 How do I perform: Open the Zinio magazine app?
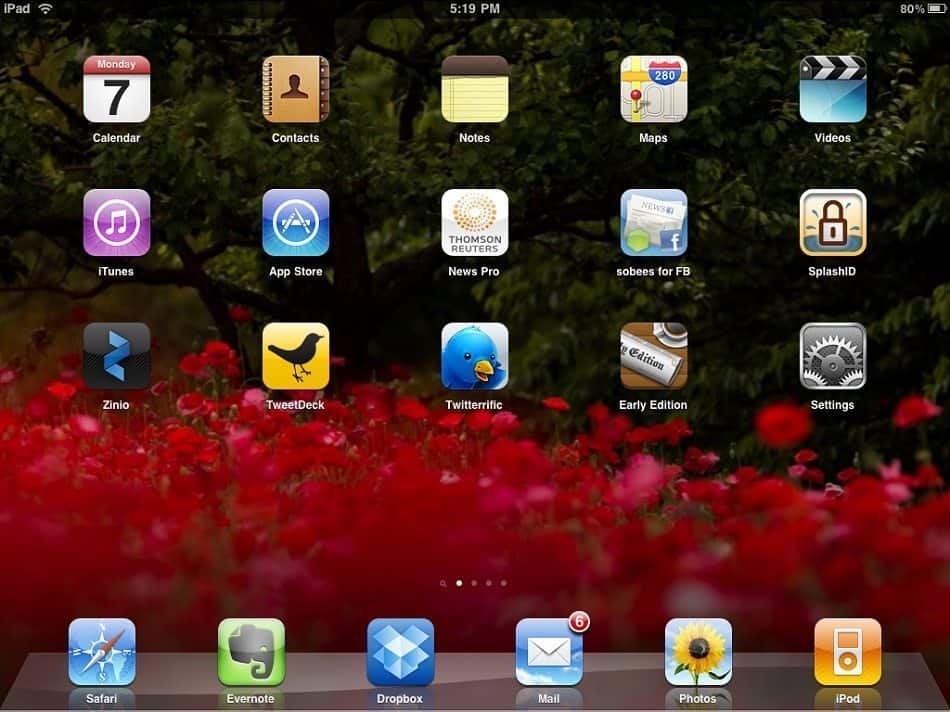click(x=116, y=356)
